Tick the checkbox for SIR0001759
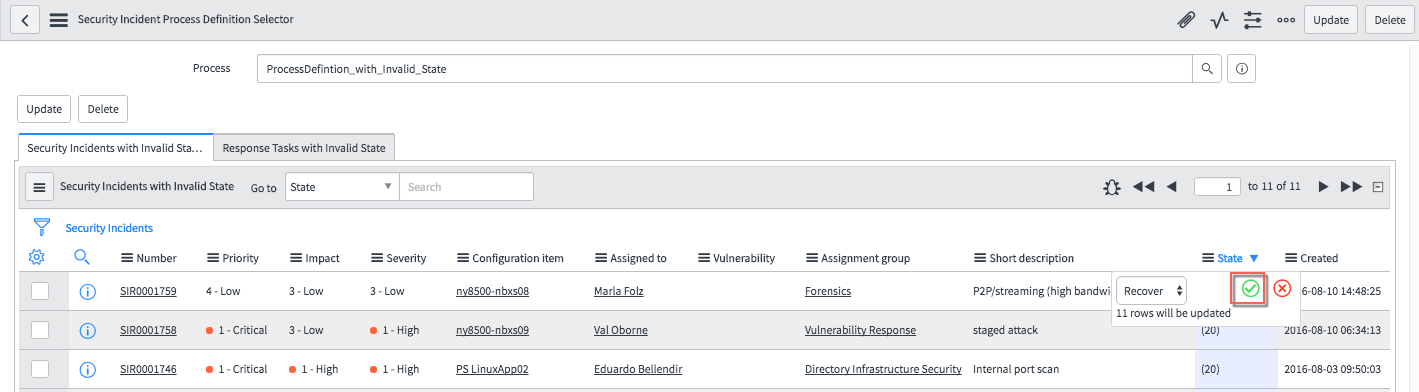This screenshot has height=392, width=1419. coord(40,291)
